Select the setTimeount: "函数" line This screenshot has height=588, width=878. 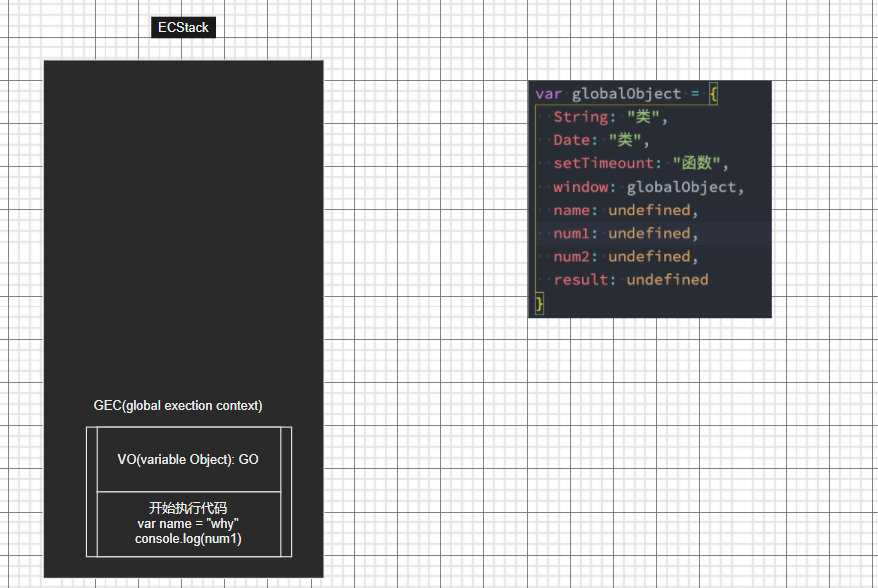point(641,163)
